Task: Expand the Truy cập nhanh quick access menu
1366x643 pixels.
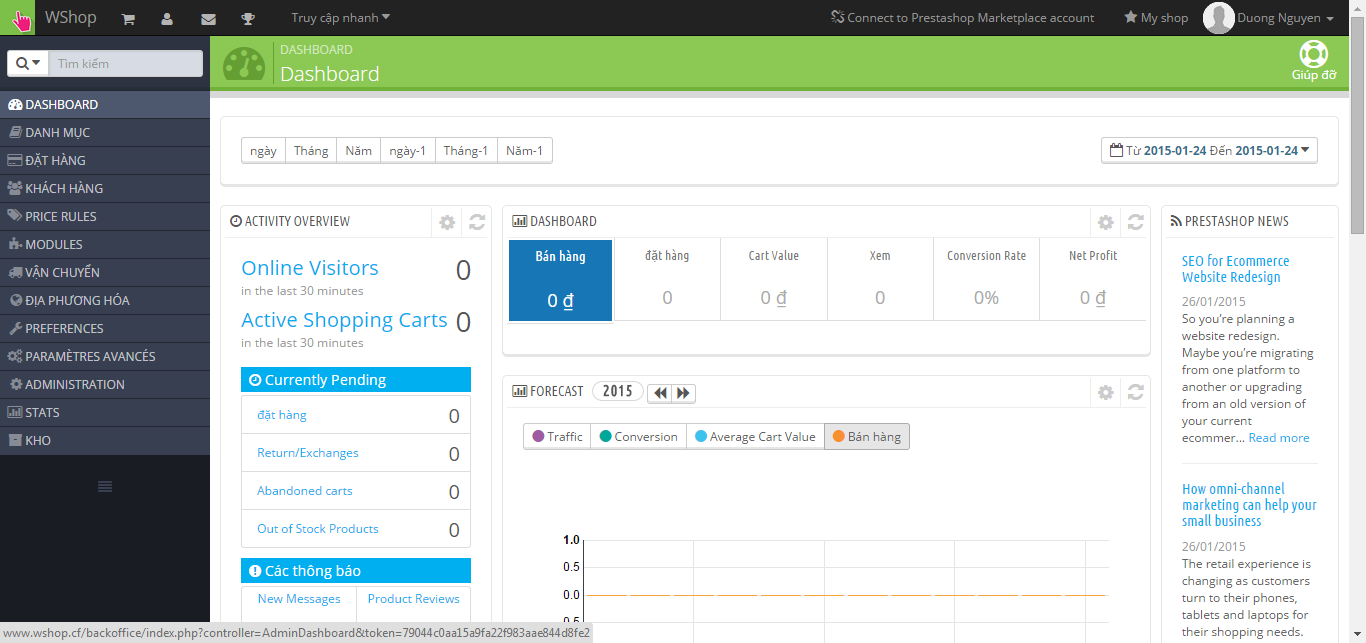Action: [x=341, y=18]
